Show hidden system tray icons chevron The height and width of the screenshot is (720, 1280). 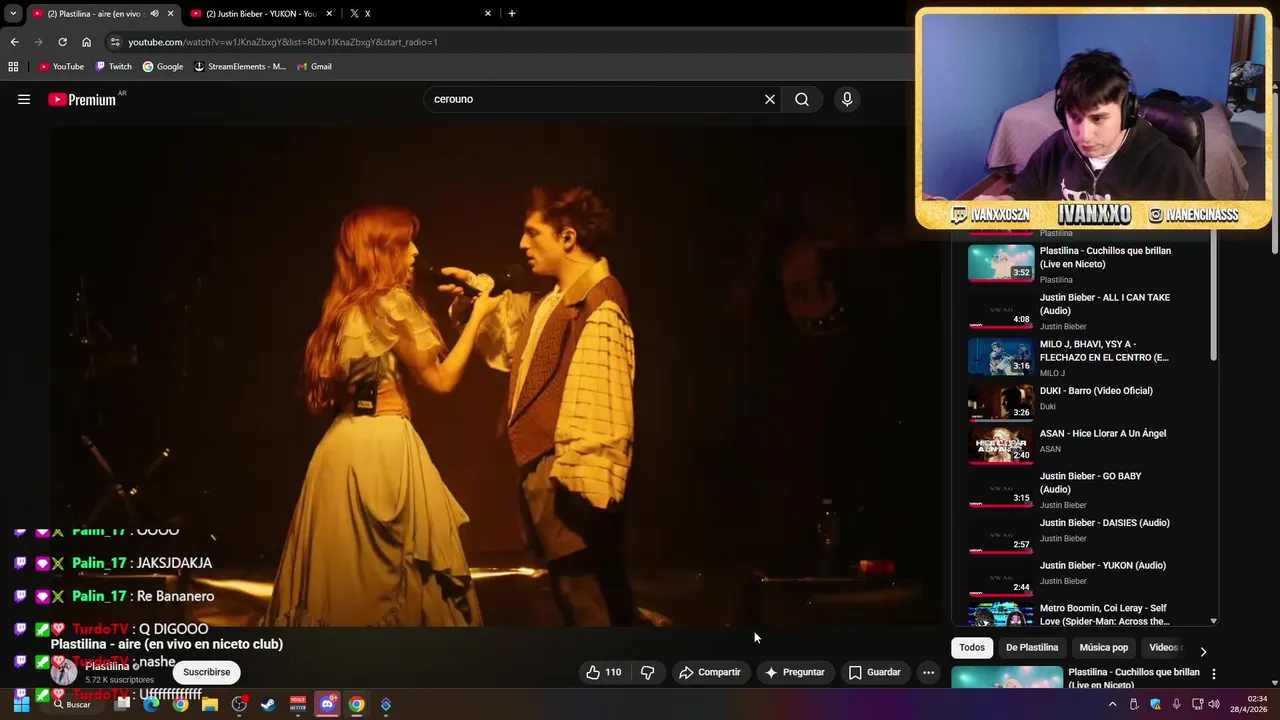1112,704
